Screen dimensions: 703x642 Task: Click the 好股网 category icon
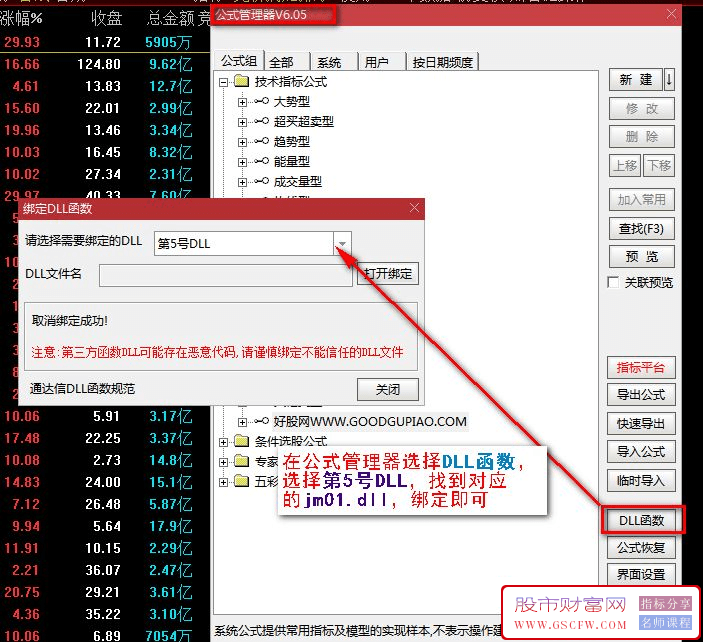(x=261, y=421)
